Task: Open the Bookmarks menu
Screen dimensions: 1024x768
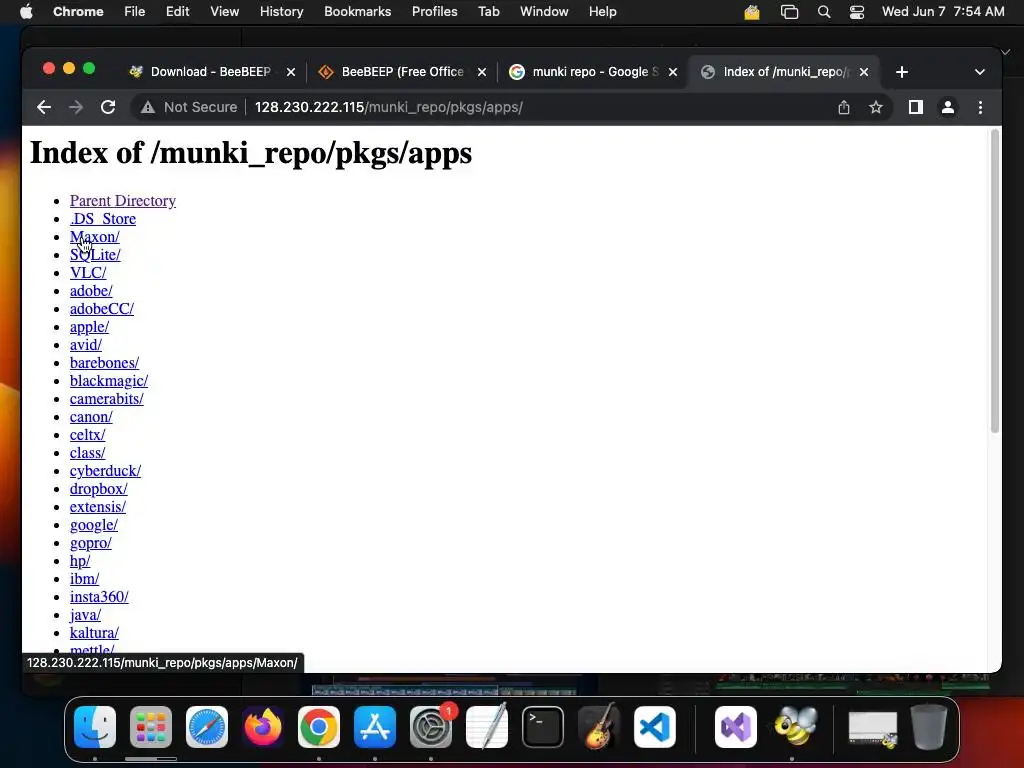Action: point(357,12)
